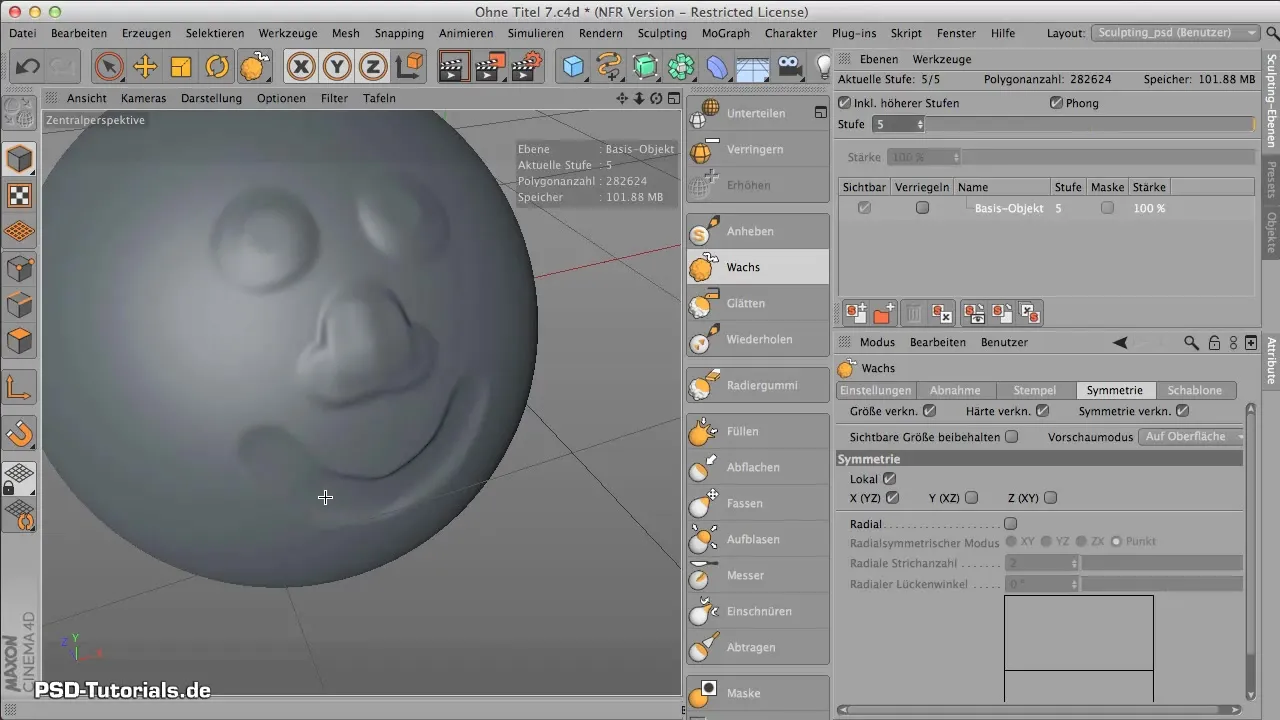The image size is (1280, 720).
Task: Enable the Radial checkbox
Action: point(1010,524)
